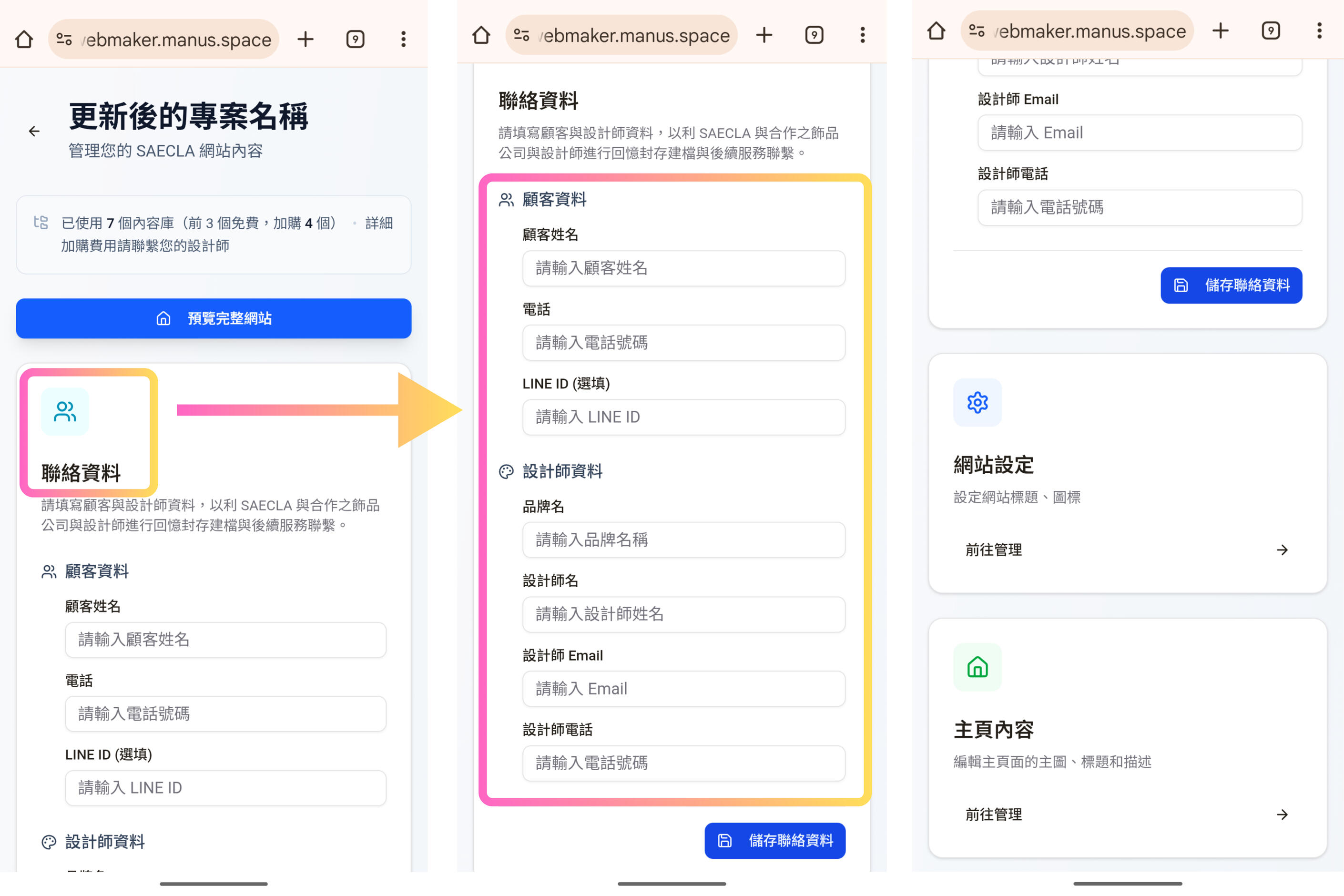Focus 品牌名 input field
Screen dimensions: 1344x896
click(683, 540)
